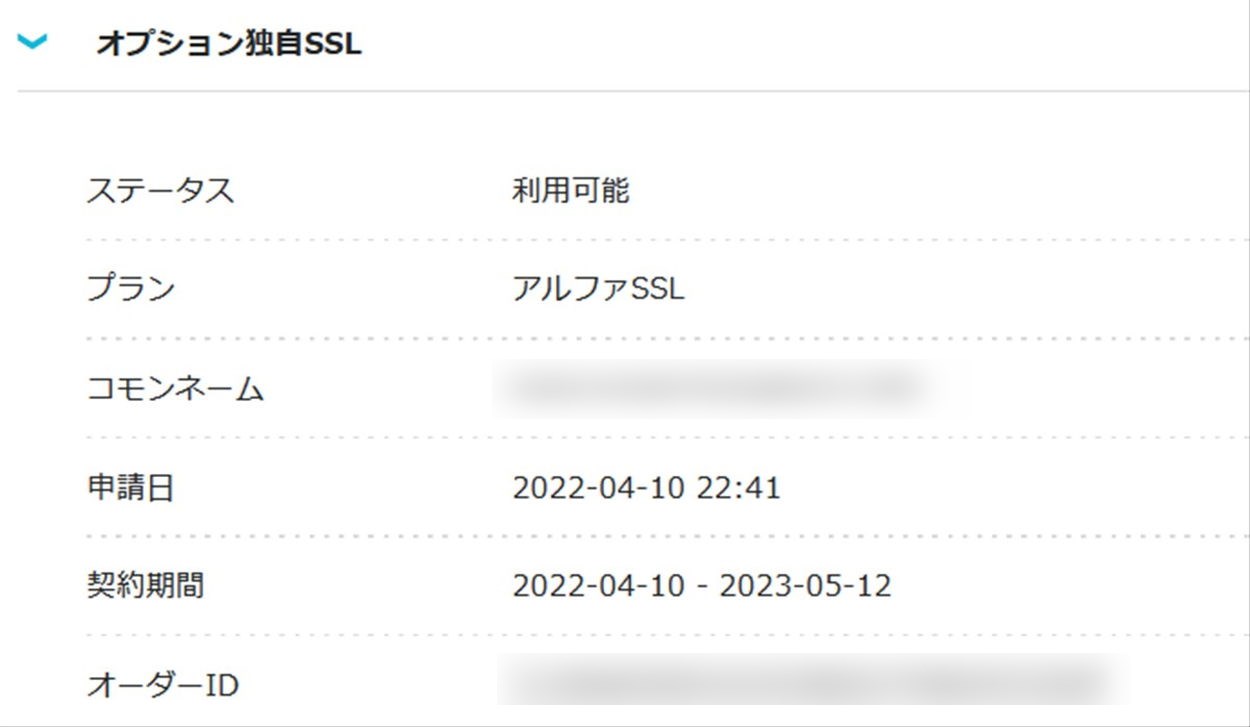Select the application date 2022-04-10
Image resolution: width=1250 pixels, height=727 pixels.
[598, 488]
